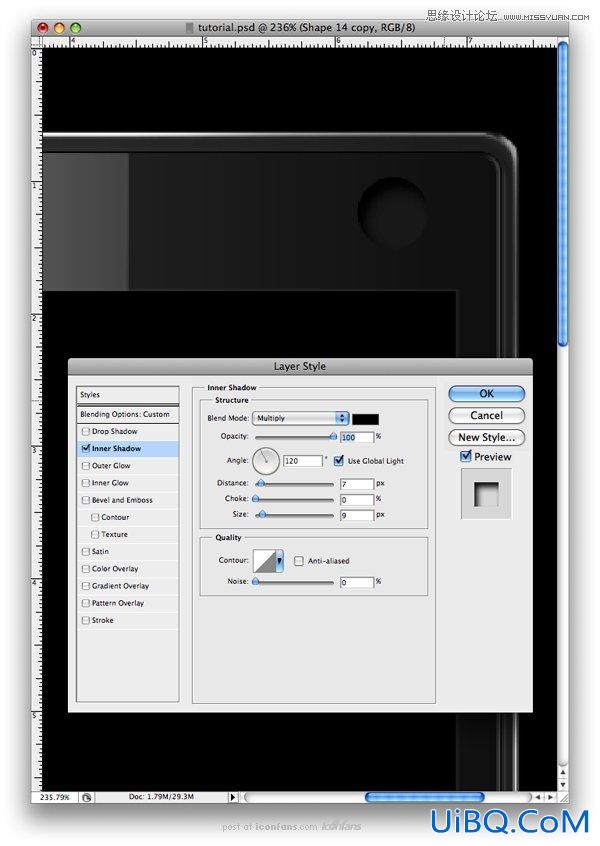600x846 pixels.
Task: Click the scroll down arrow
Action: pos(563,785)
